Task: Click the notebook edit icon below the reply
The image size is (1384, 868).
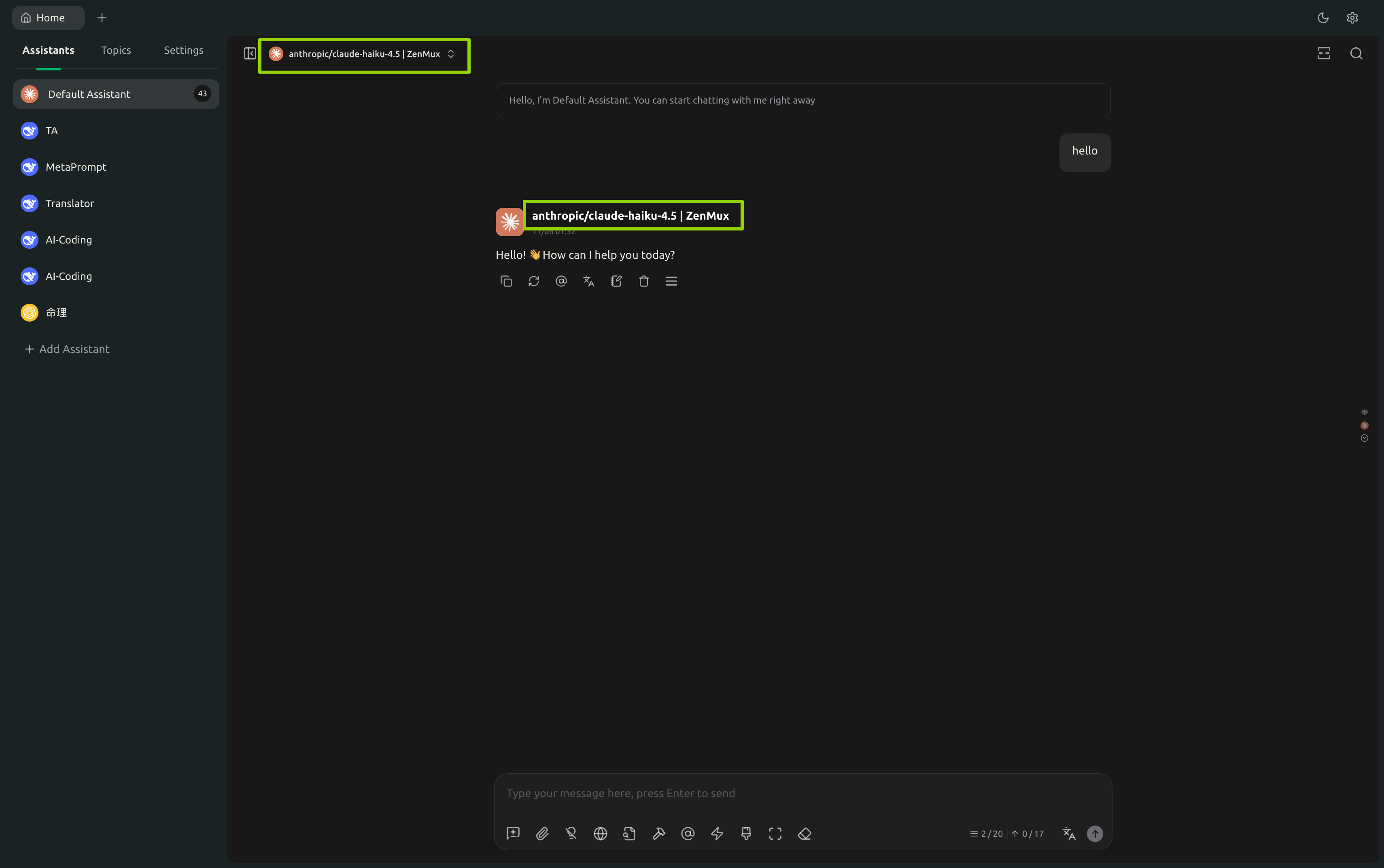Action: pyautogui.click(x=616, y=281)
